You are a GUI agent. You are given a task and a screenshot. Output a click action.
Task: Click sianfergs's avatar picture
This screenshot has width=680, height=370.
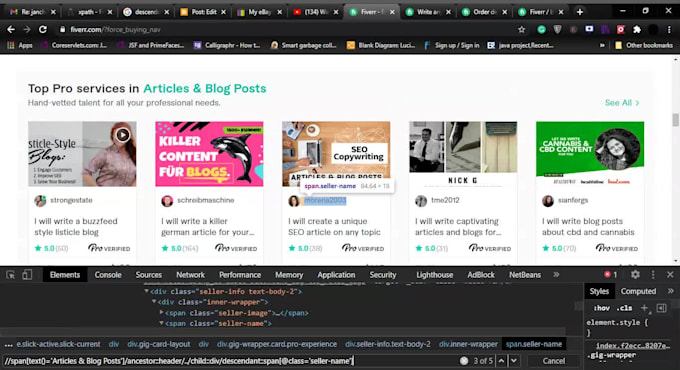[x=548, y=201]
